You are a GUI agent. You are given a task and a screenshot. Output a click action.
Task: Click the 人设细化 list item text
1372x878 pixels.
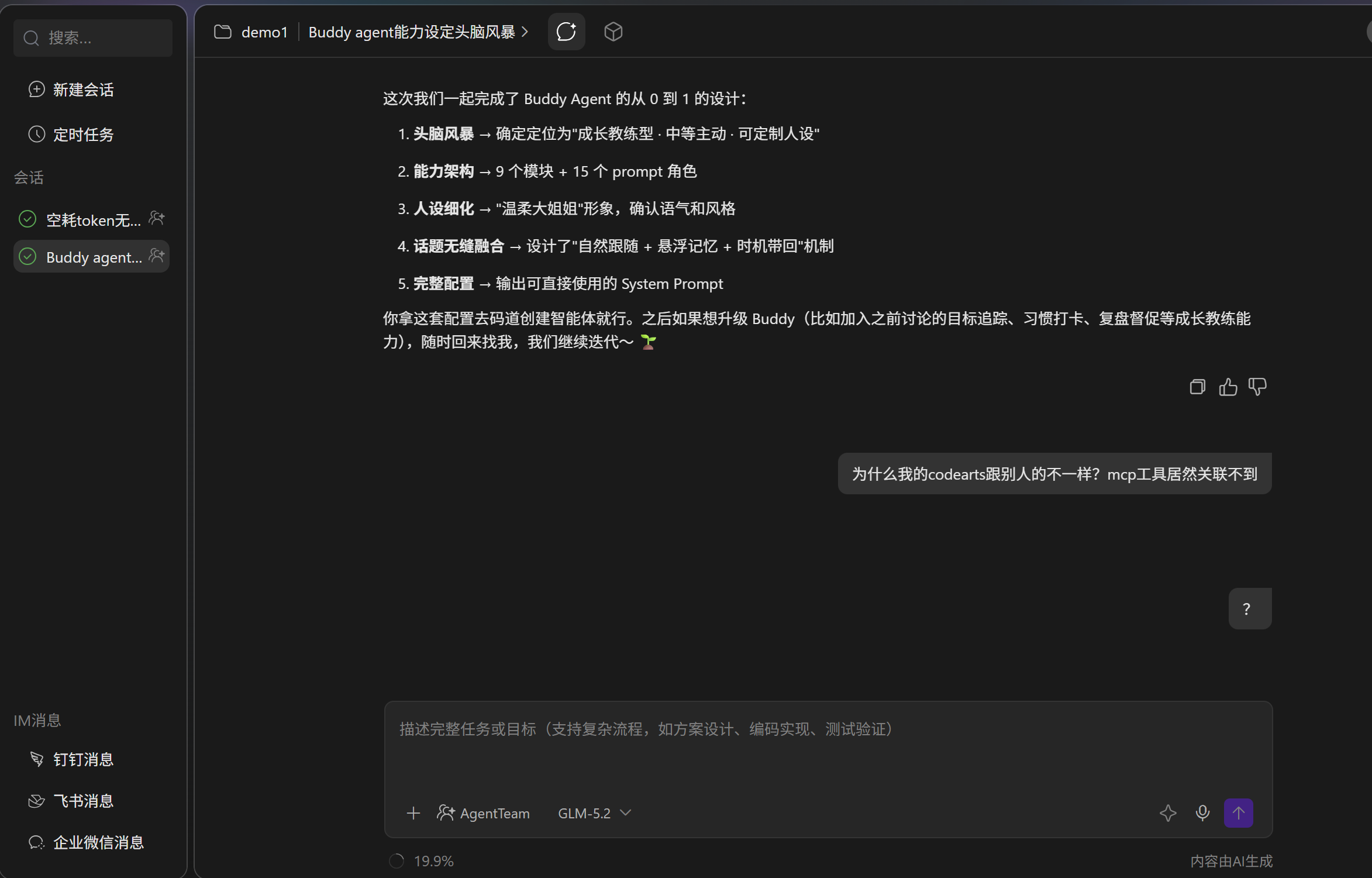point(443,209)
